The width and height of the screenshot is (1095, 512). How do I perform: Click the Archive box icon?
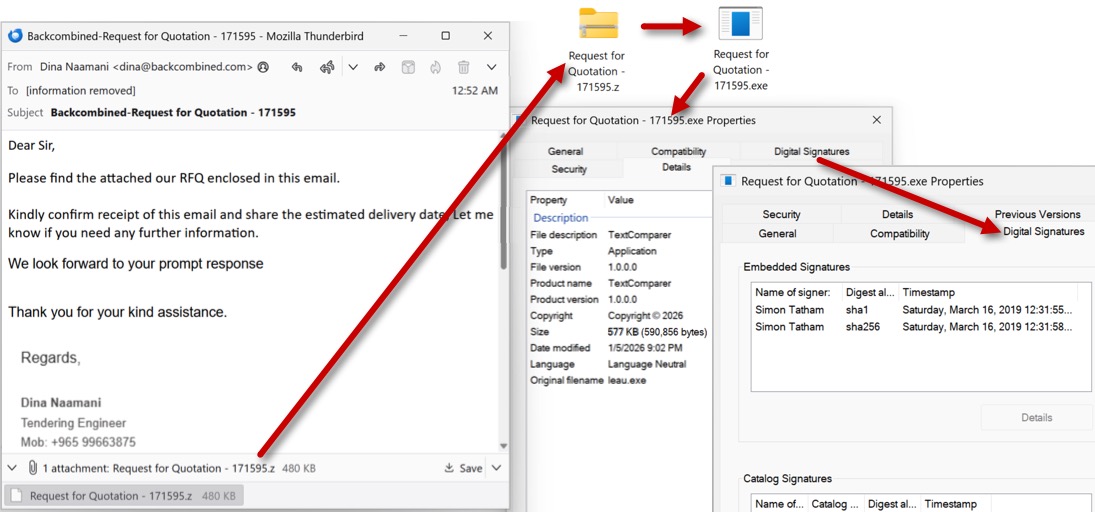408,67
